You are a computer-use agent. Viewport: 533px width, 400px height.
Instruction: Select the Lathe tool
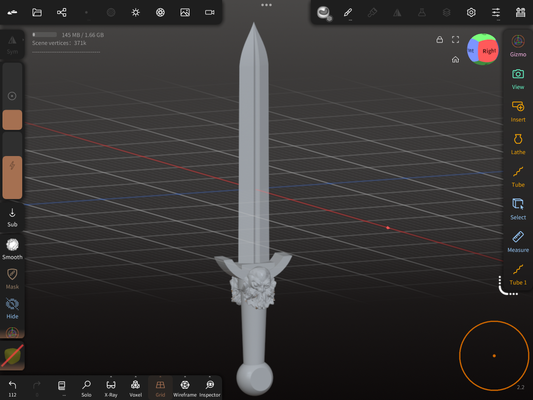tap(518, 144)
